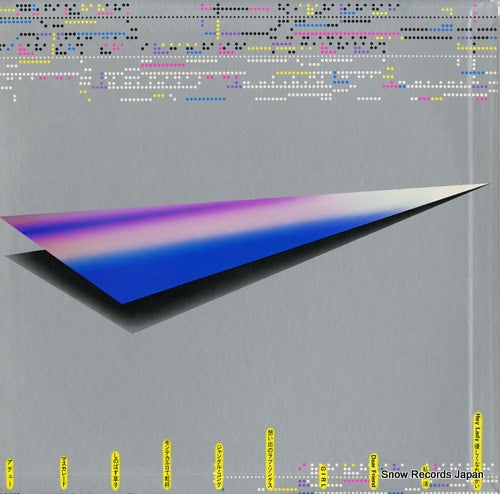Click the 'Hey Lady' vertical yellow label
The height and width of the screenshot is (494, 500).
(x=478, y=450)
